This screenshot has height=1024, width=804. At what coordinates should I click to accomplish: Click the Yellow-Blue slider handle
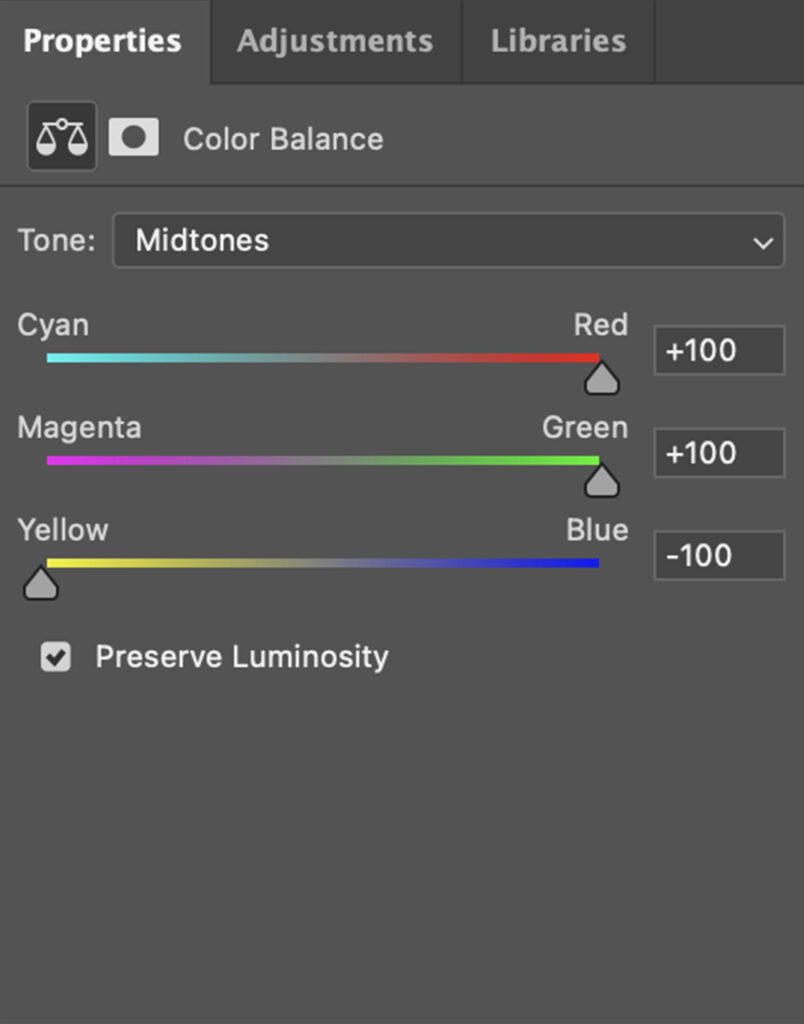pos(41,583)
